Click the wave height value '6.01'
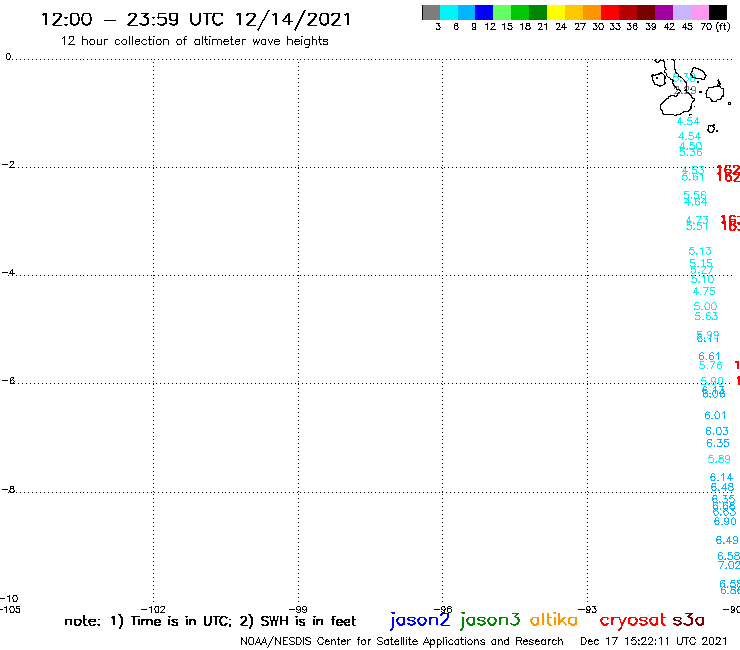The image size is (740, 650). tap(715, 415)
